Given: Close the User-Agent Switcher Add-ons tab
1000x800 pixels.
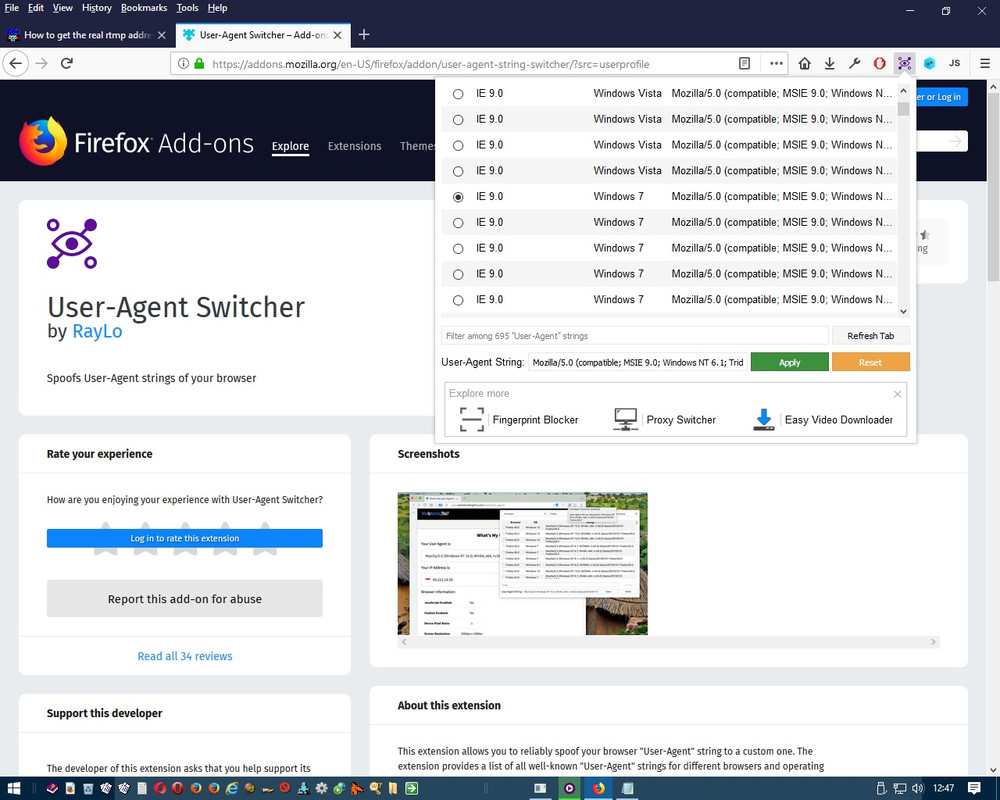Looking at the screenshot, I should 337,35.
